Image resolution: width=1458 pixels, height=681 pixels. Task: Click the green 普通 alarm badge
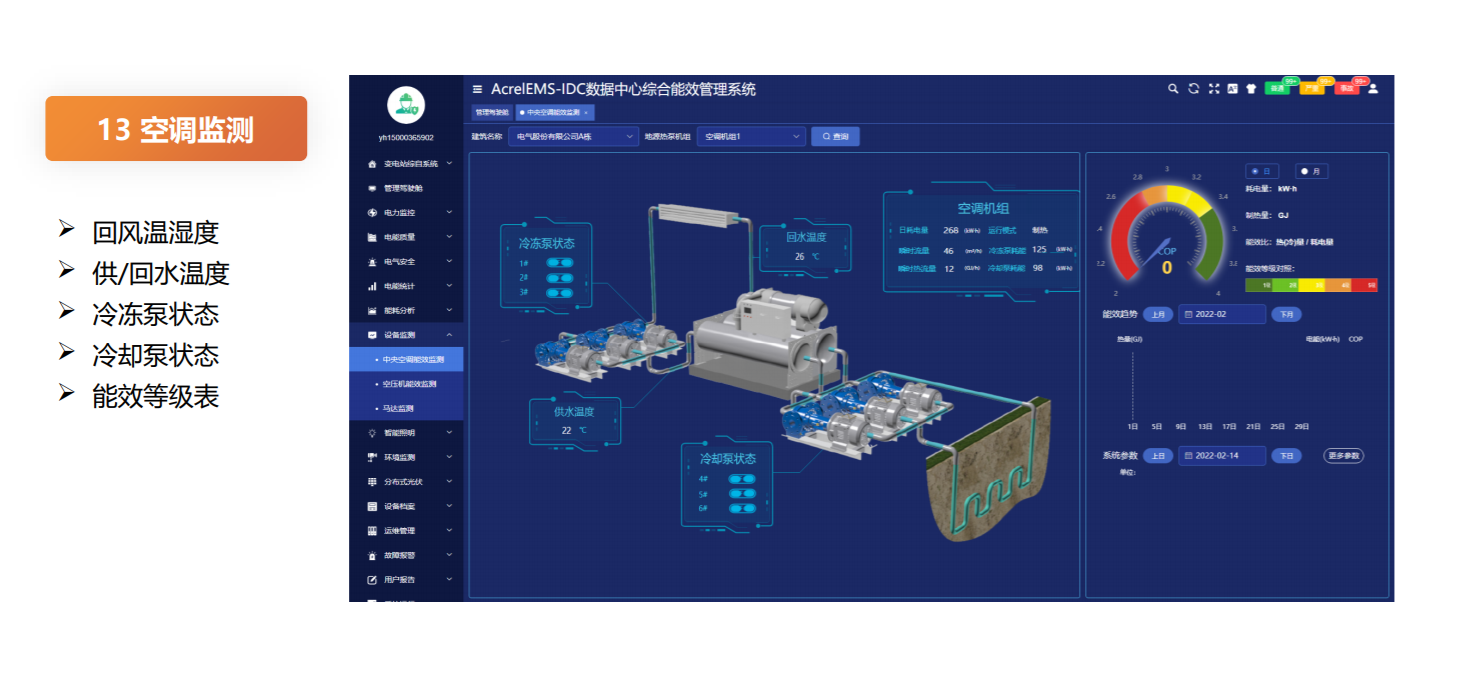(x=1278, y=88)
